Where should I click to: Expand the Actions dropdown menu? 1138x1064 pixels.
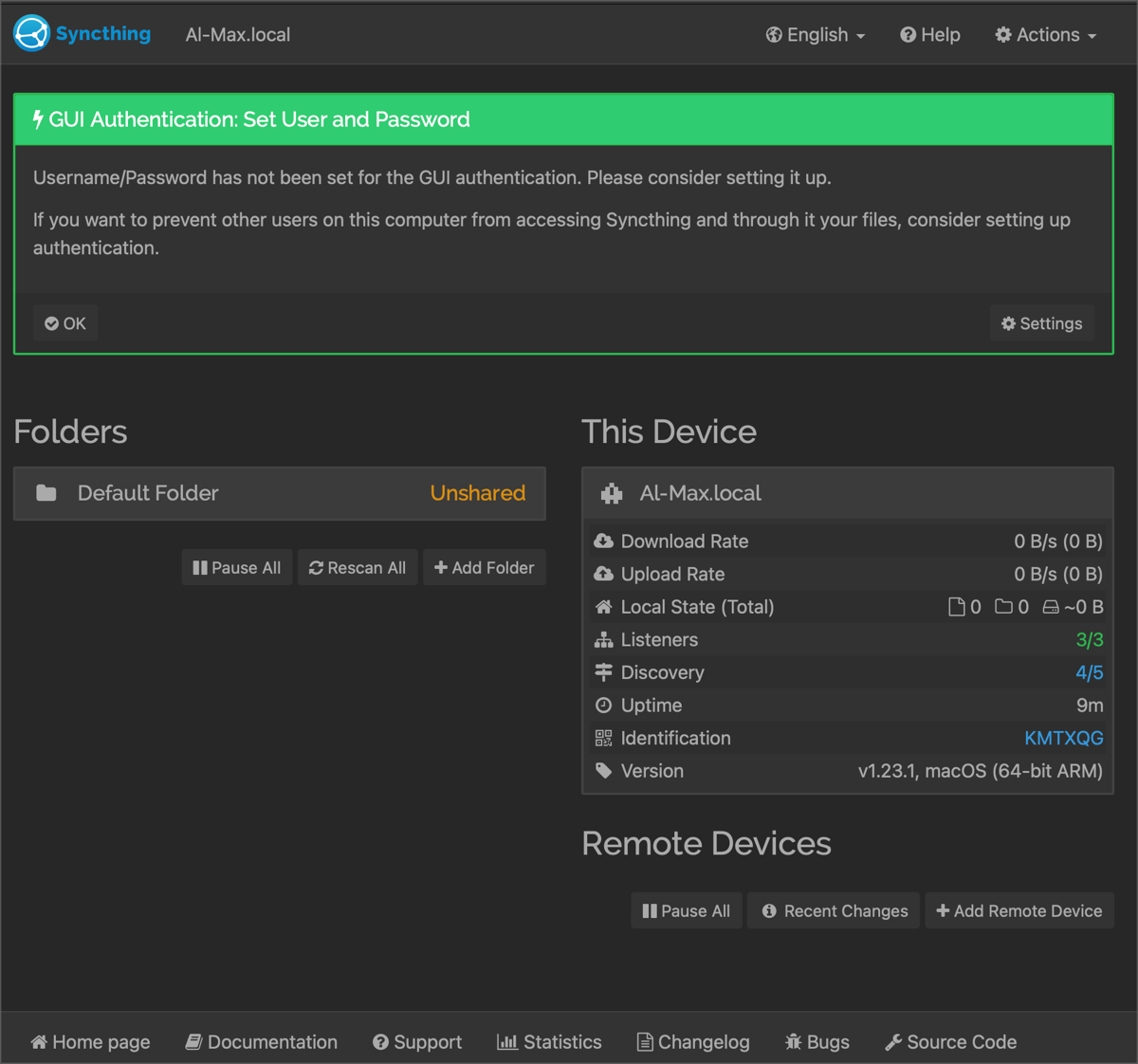click(1046, 35)
